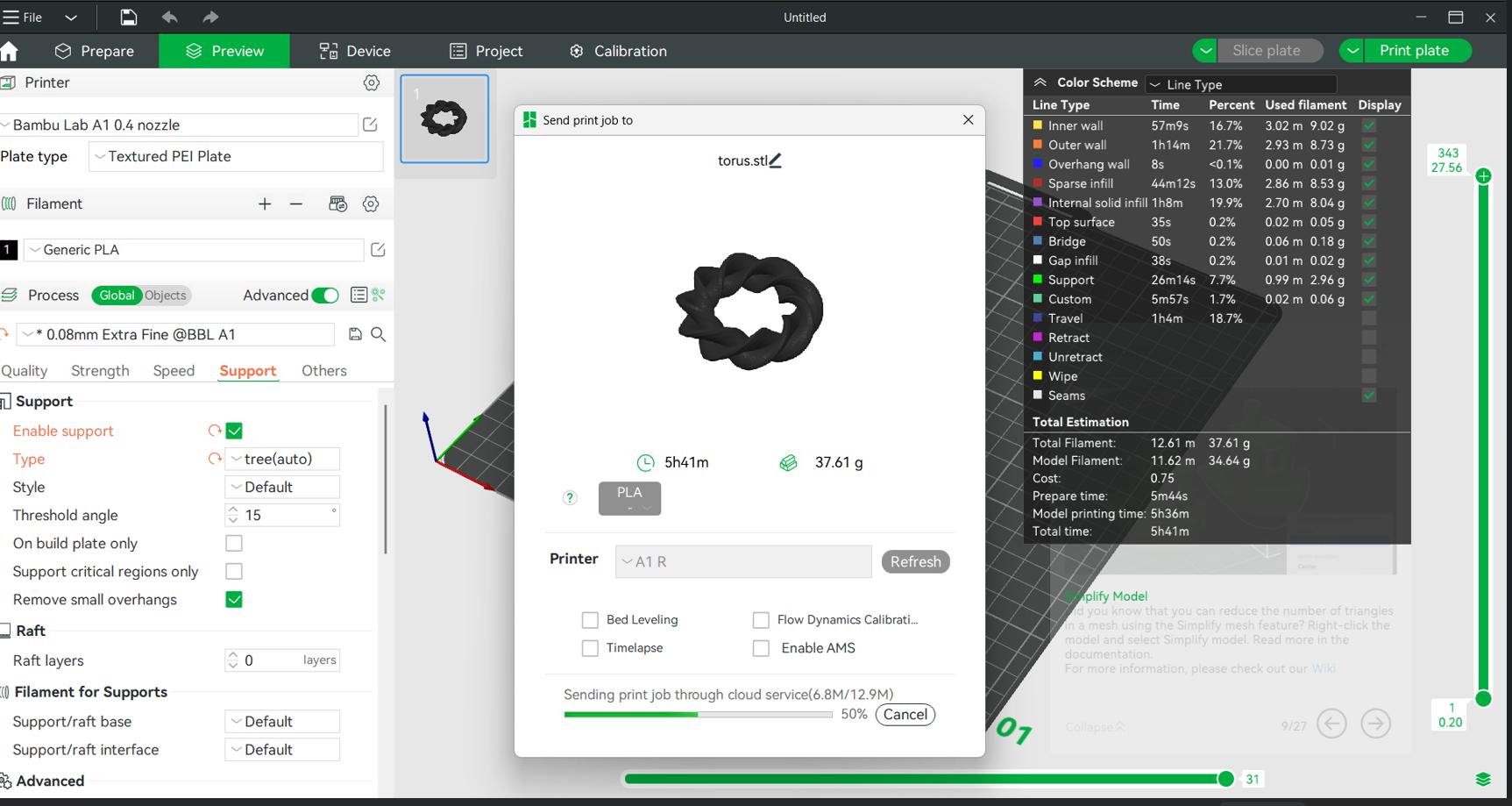Check the Enable AMS checkbox
This screenshot has width=1512, height=806.
761,648
